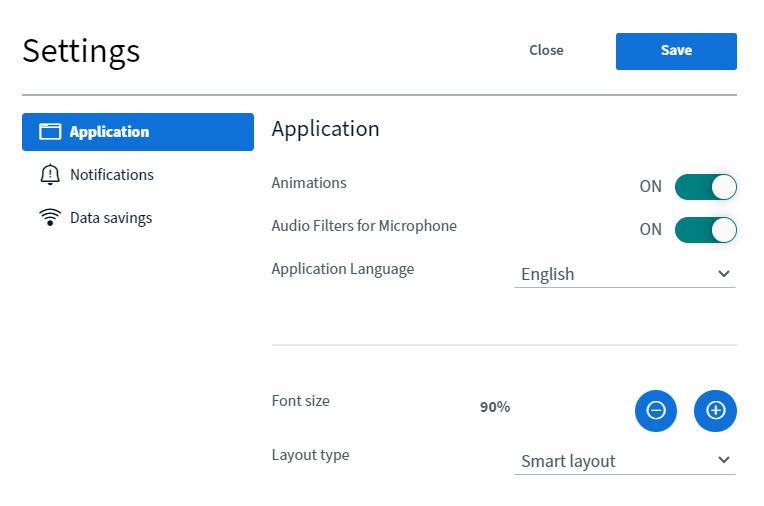Click the chevron arrow beside English
This screenshot has width=764, height=506.
(724, 274)
